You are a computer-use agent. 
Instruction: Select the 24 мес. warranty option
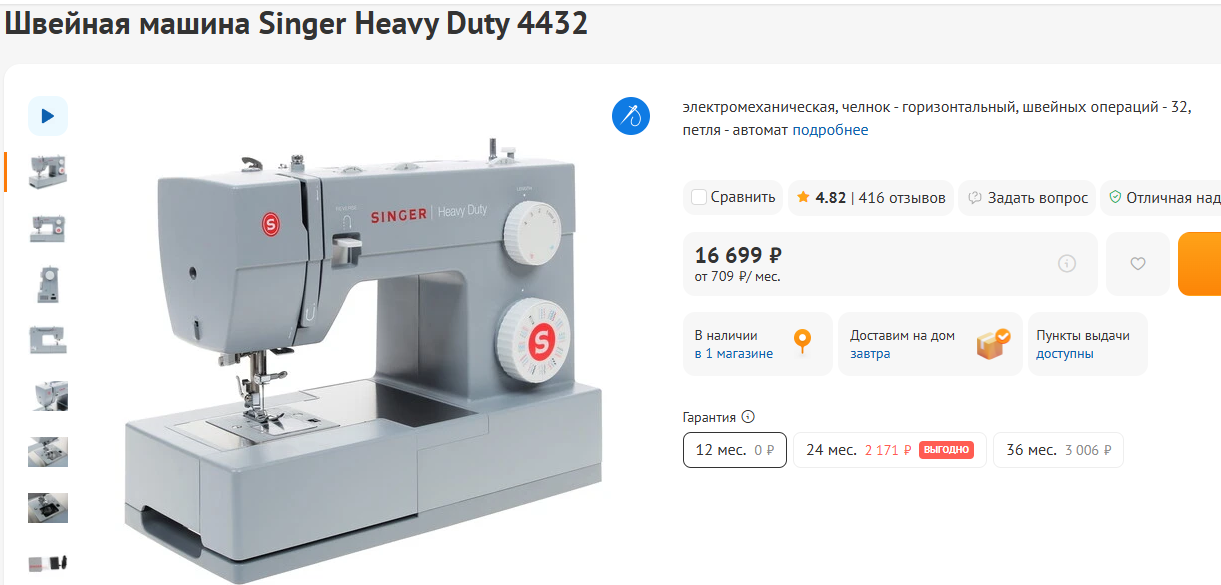point(890,450)
